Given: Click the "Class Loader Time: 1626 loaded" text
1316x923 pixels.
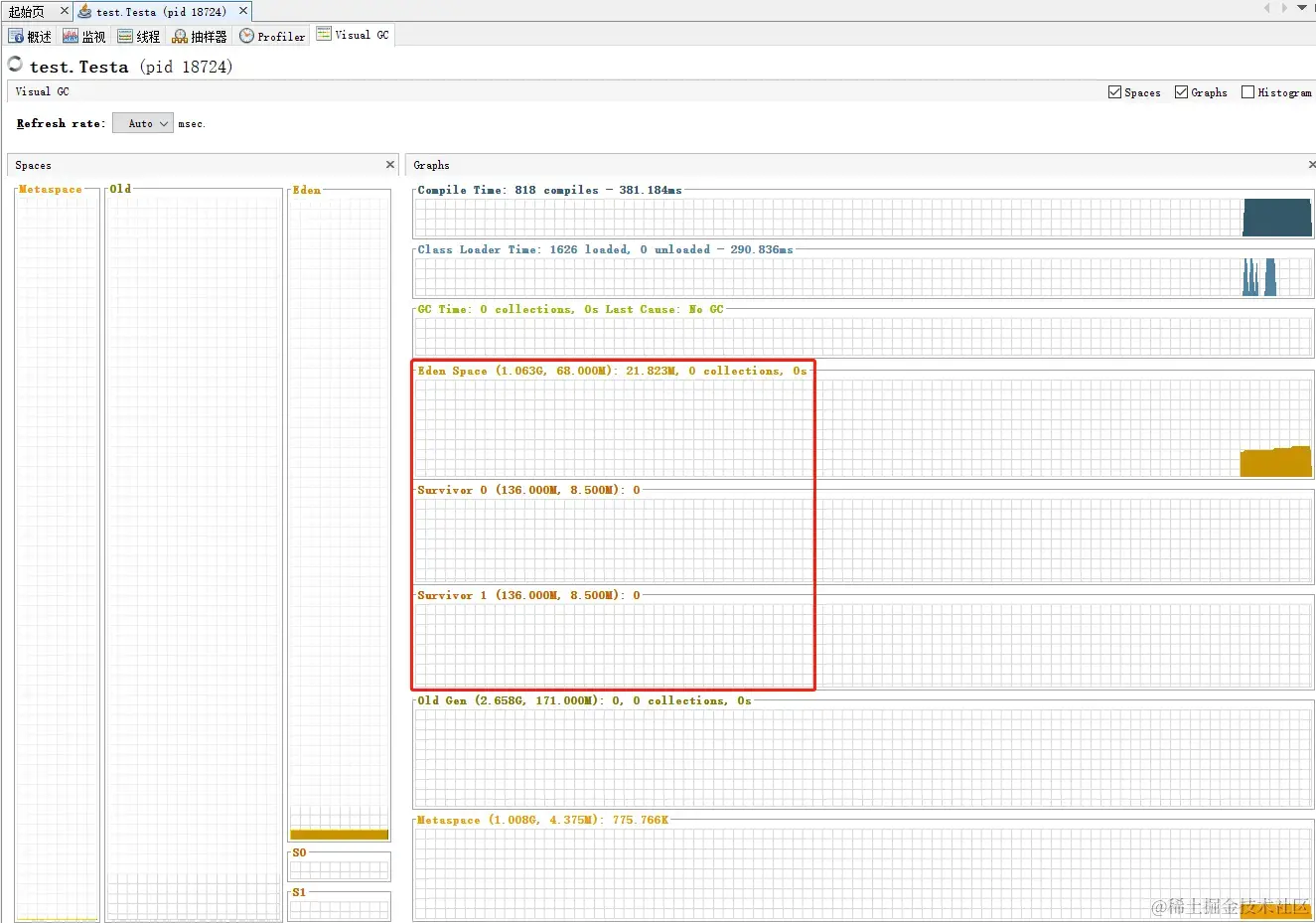Looking at the screenshot, I should (523, 249).
